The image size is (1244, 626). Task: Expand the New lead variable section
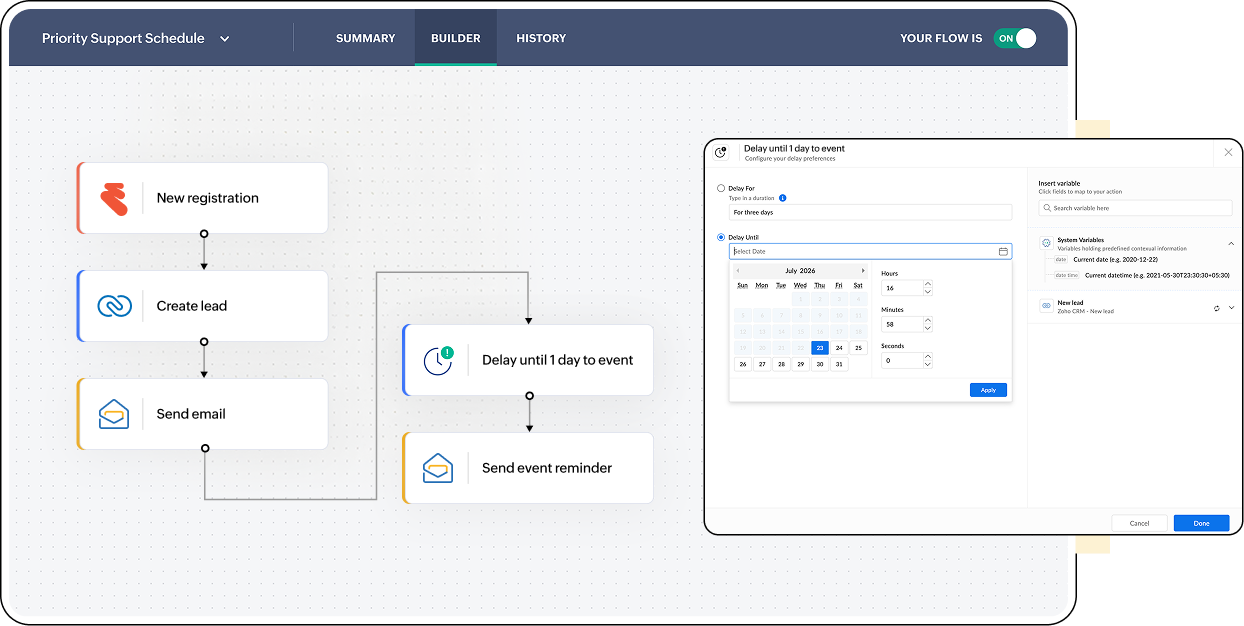1231,308
